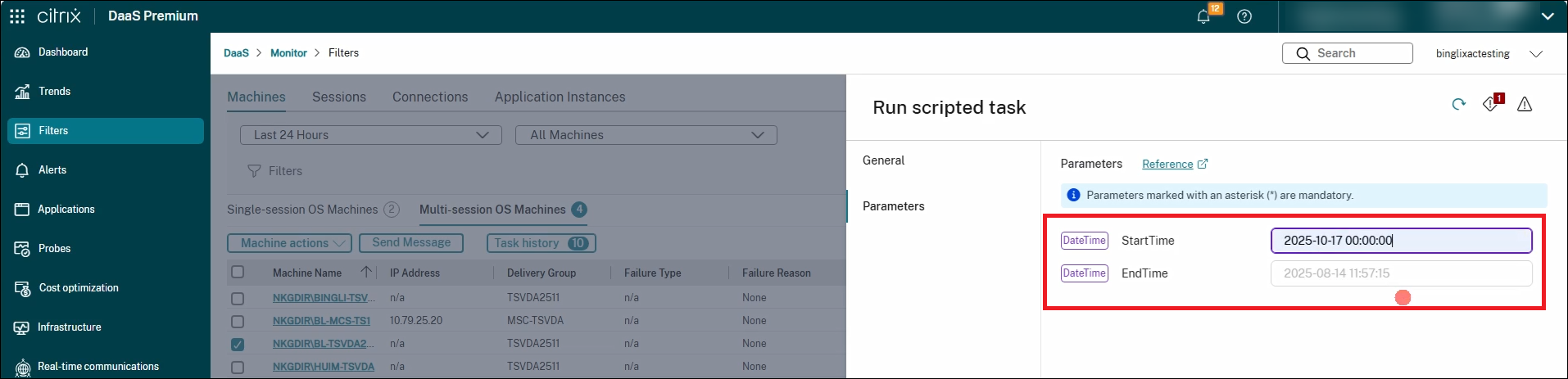
Task: Click the Trends chart icon
Action: (x=22, y=92)
